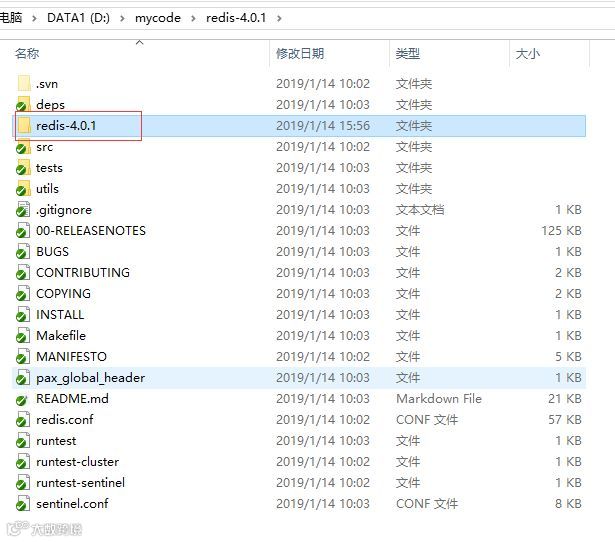
Task: Click the tests folder icon
Action: [23, 167]
